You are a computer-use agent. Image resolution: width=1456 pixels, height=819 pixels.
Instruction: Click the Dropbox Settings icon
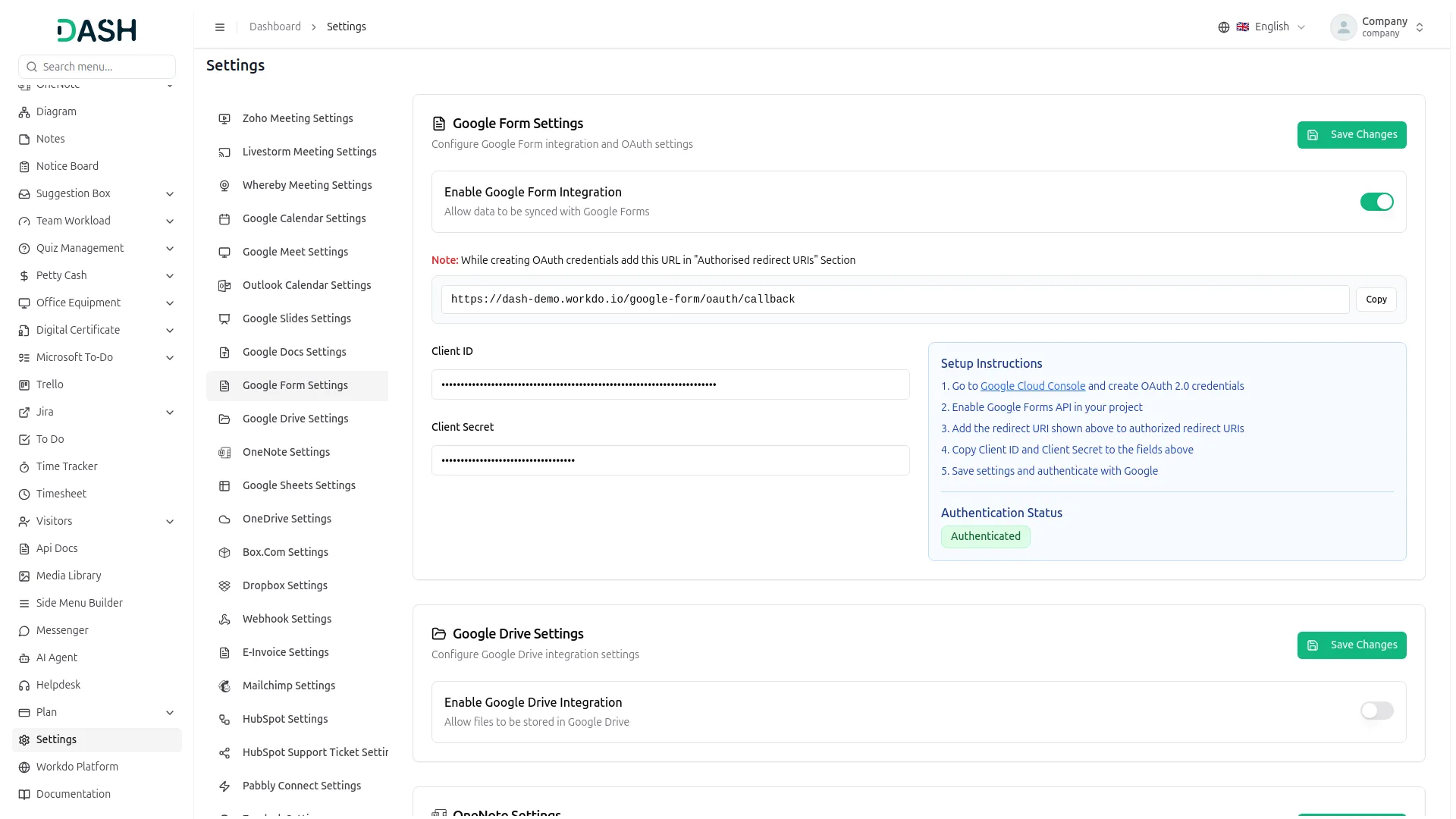pyautogui.click(x=224, y=586)
